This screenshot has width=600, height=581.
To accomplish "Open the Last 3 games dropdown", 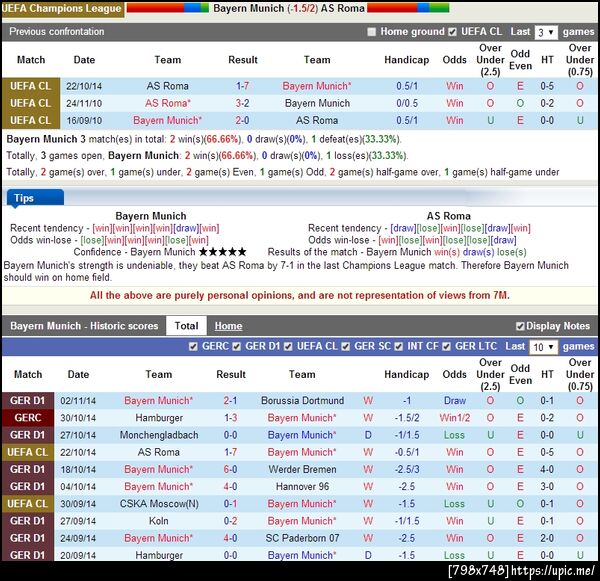I will tap(546, 32).
